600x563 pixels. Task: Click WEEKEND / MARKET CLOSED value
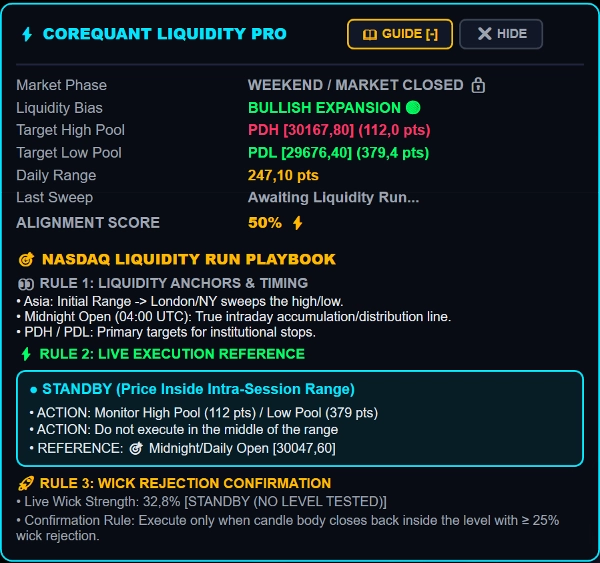coord(355,85)
